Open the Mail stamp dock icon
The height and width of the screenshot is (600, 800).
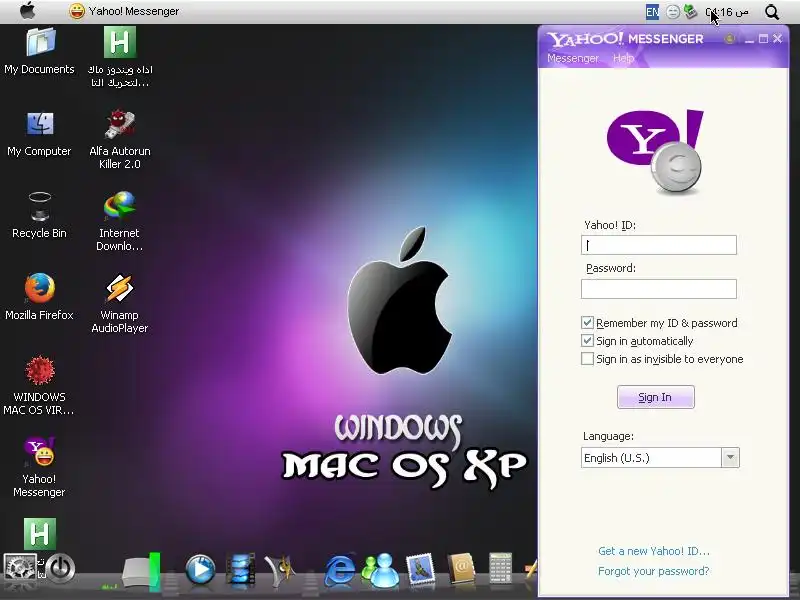(421, 569)
